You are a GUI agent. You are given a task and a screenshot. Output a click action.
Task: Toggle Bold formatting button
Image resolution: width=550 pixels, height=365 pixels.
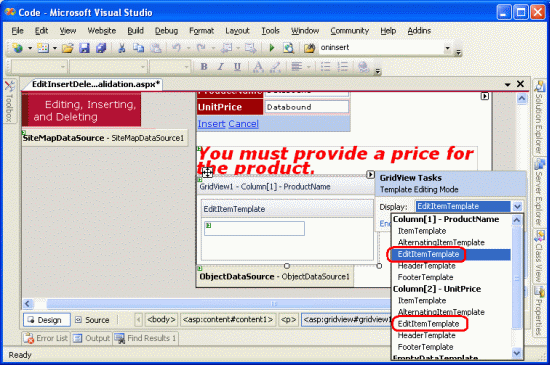coord(203,66)
